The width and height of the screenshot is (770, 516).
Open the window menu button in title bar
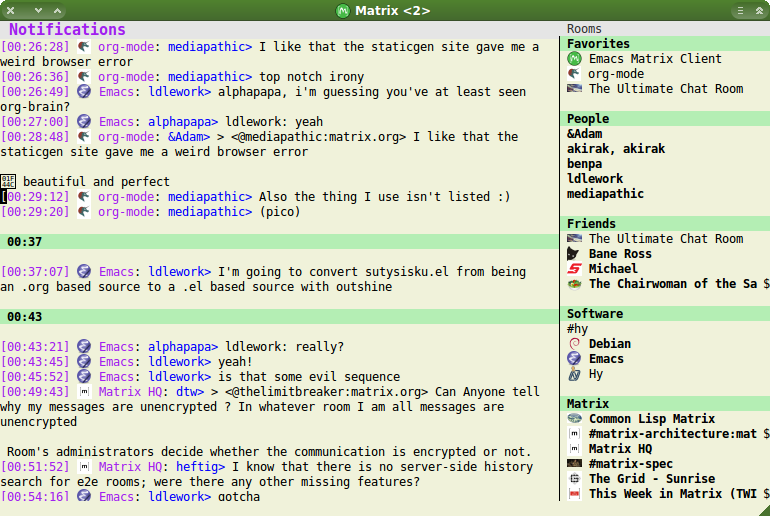coord(740,10)
